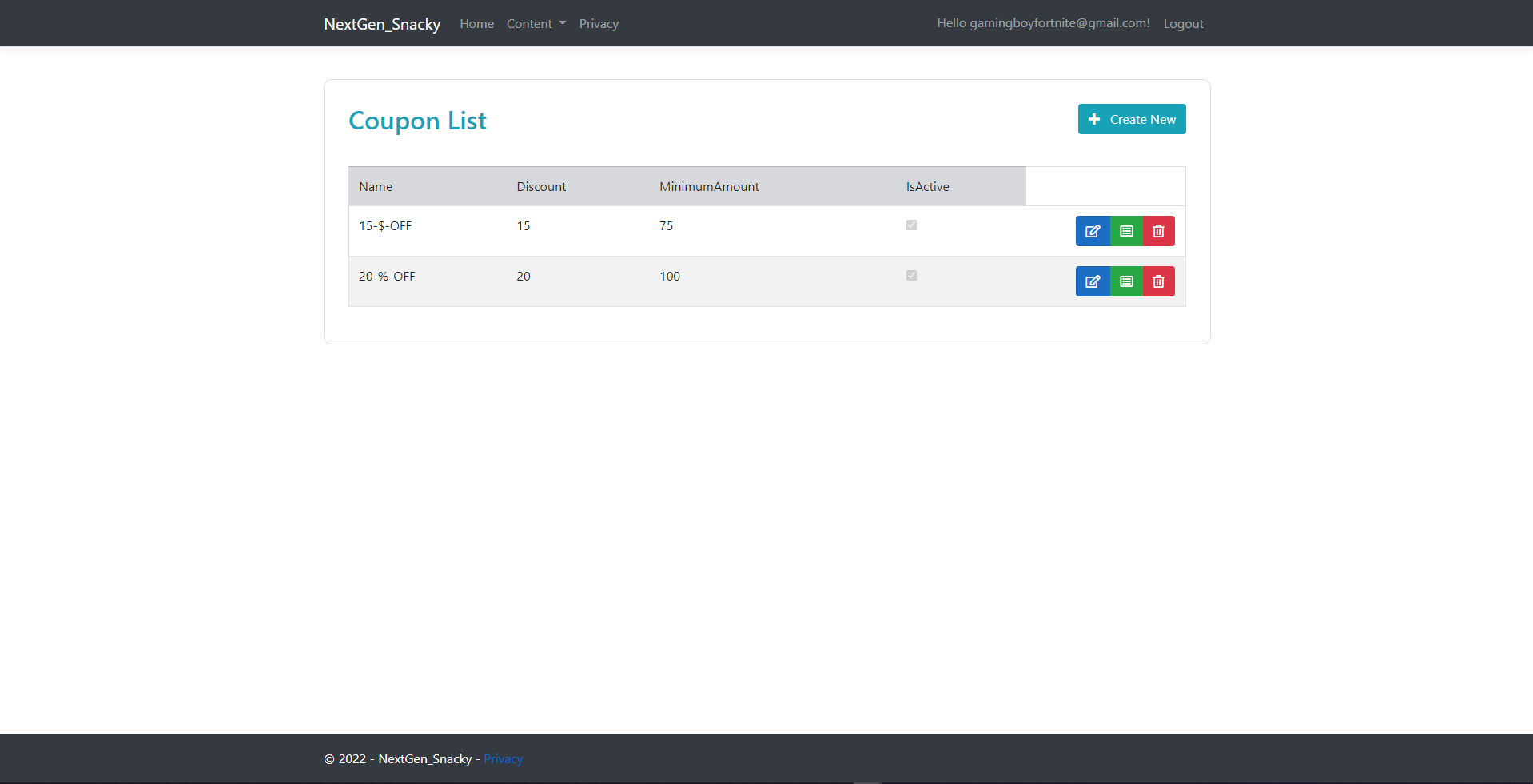This screenshot has height=784, width=1533.
Task: Click the NextGen_Snacky brand logo
Action: point(381,23)
